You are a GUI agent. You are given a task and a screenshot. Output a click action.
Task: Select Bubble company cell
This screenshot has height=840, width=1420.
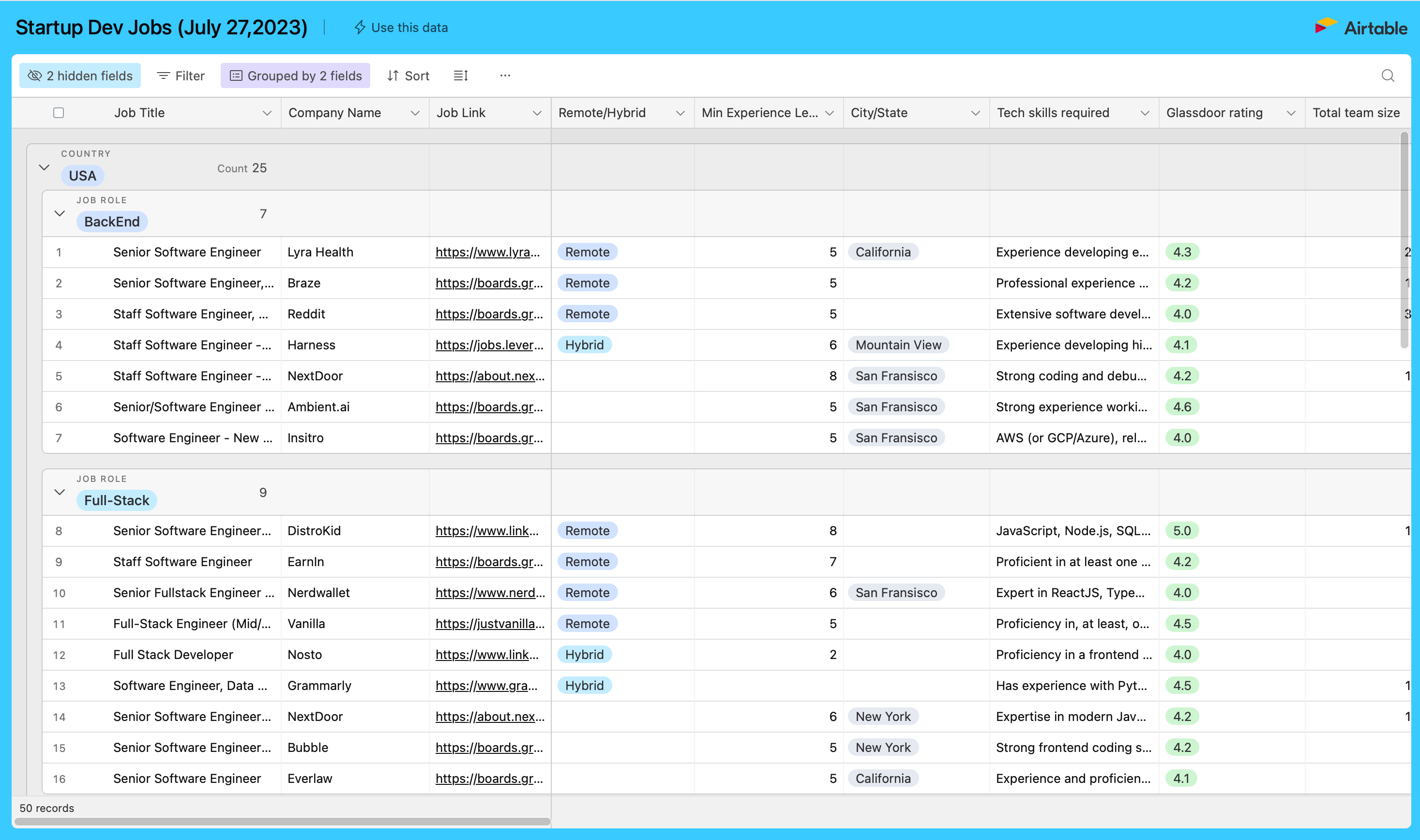coord(355,747)
